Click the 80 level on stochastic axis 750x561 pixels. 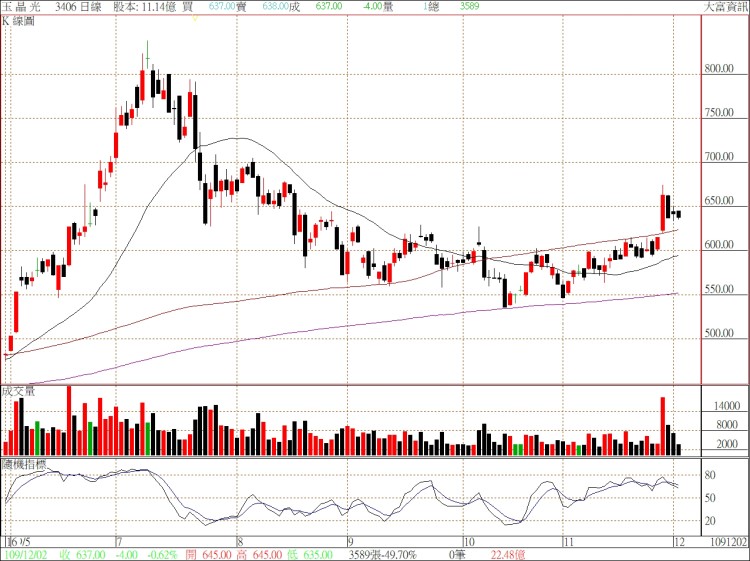coord(709,475)
